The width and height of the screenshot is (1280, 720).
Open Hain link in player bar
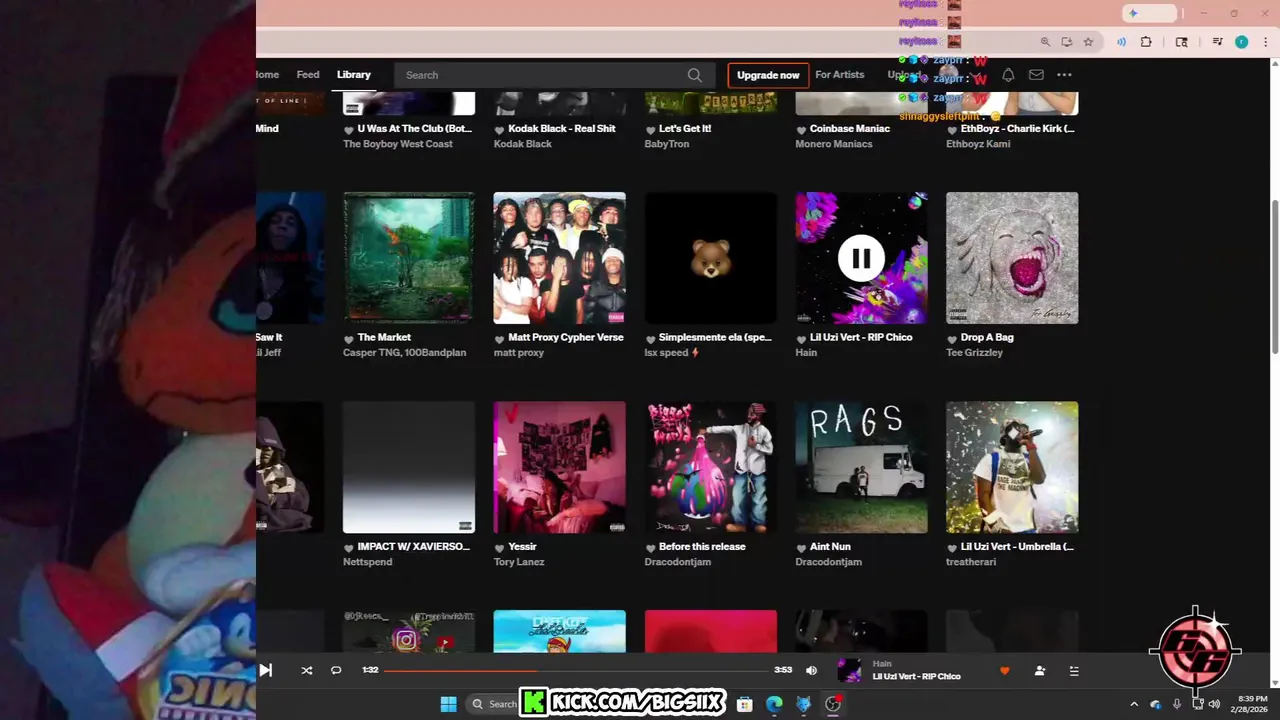click(882, 663)
